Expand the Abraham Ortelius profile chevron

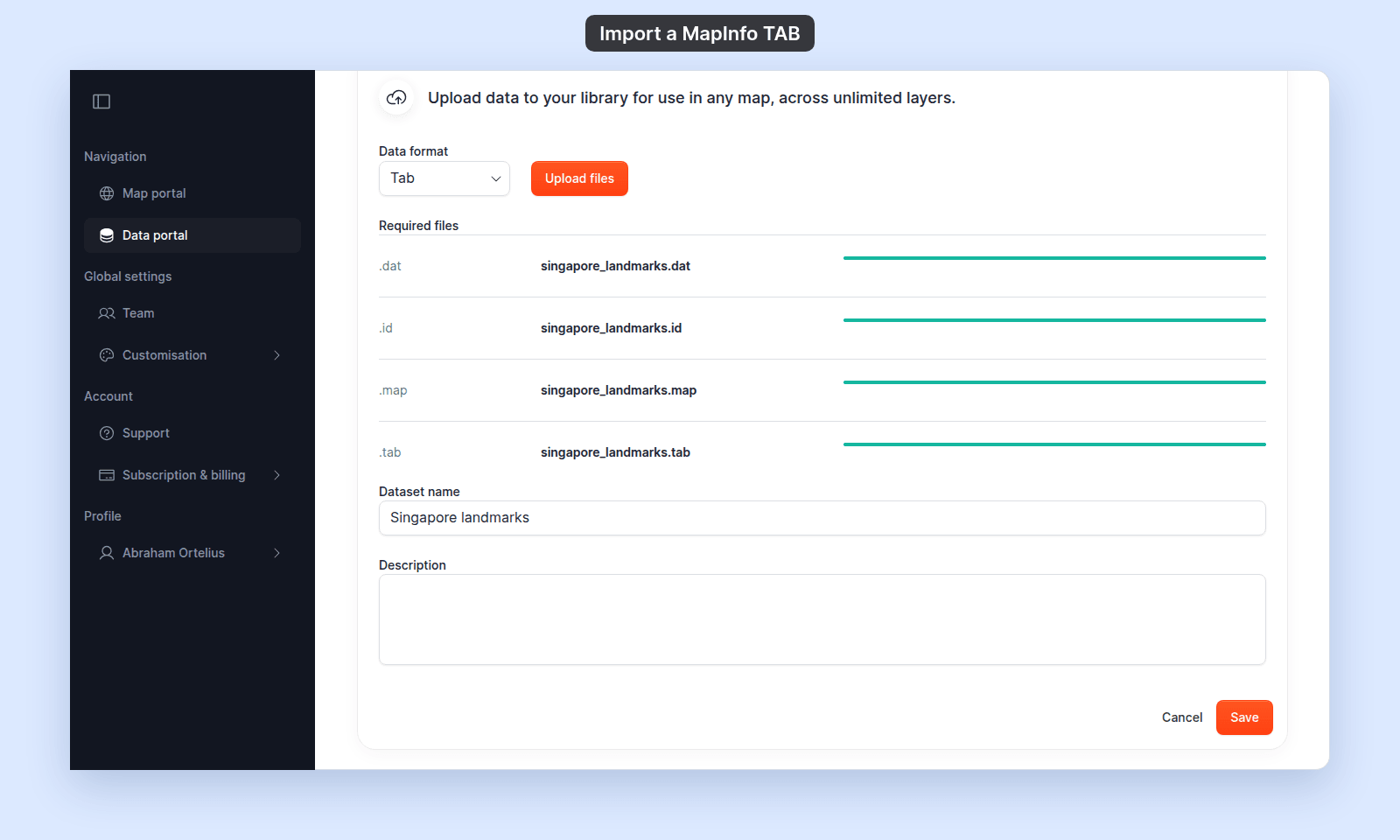pyautogui.click(x=276, y=553)
